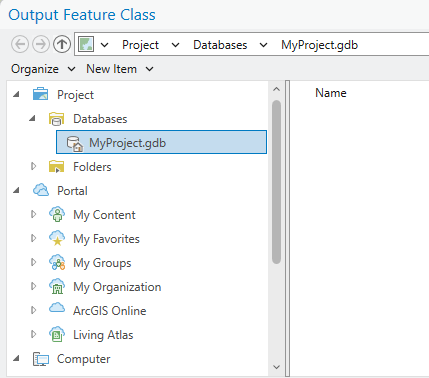
Task: Click the tree scrollbar up arrow
Action: [x=276, y=89]
